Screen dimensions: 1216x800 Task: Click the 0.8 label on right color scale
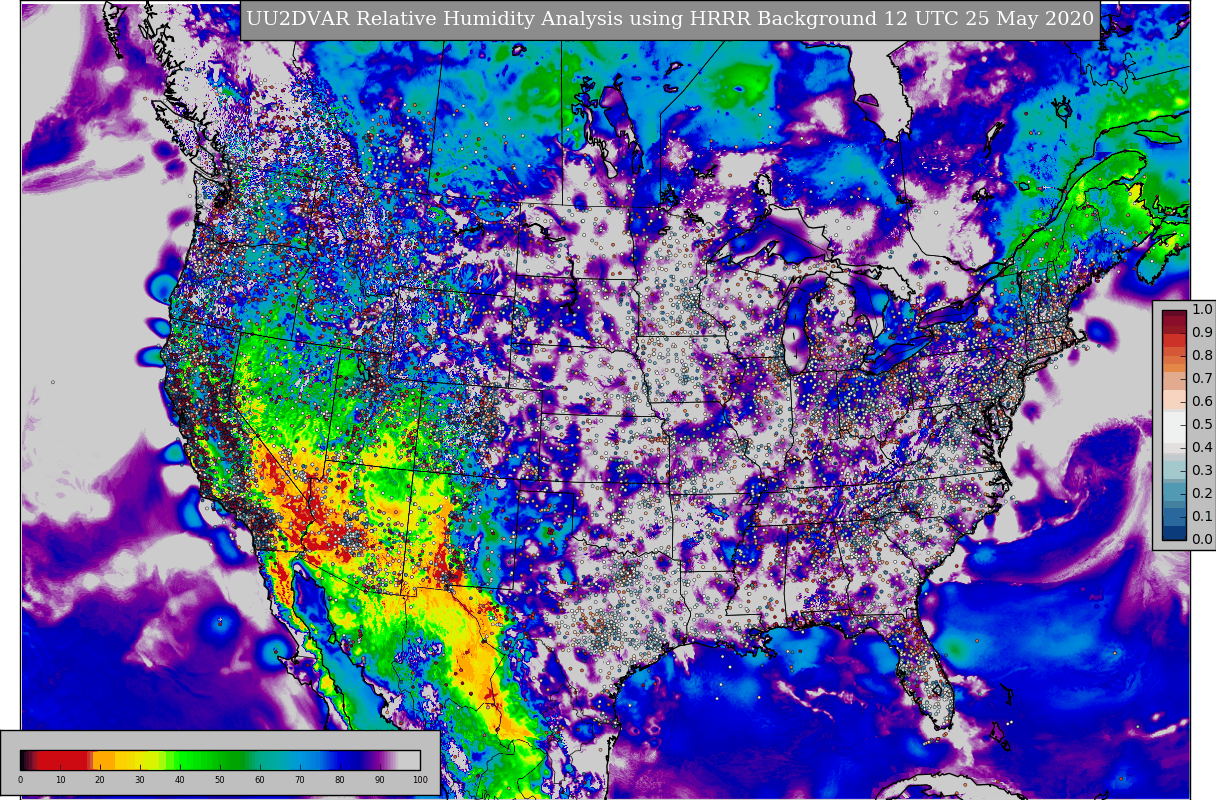point(1202,355)
